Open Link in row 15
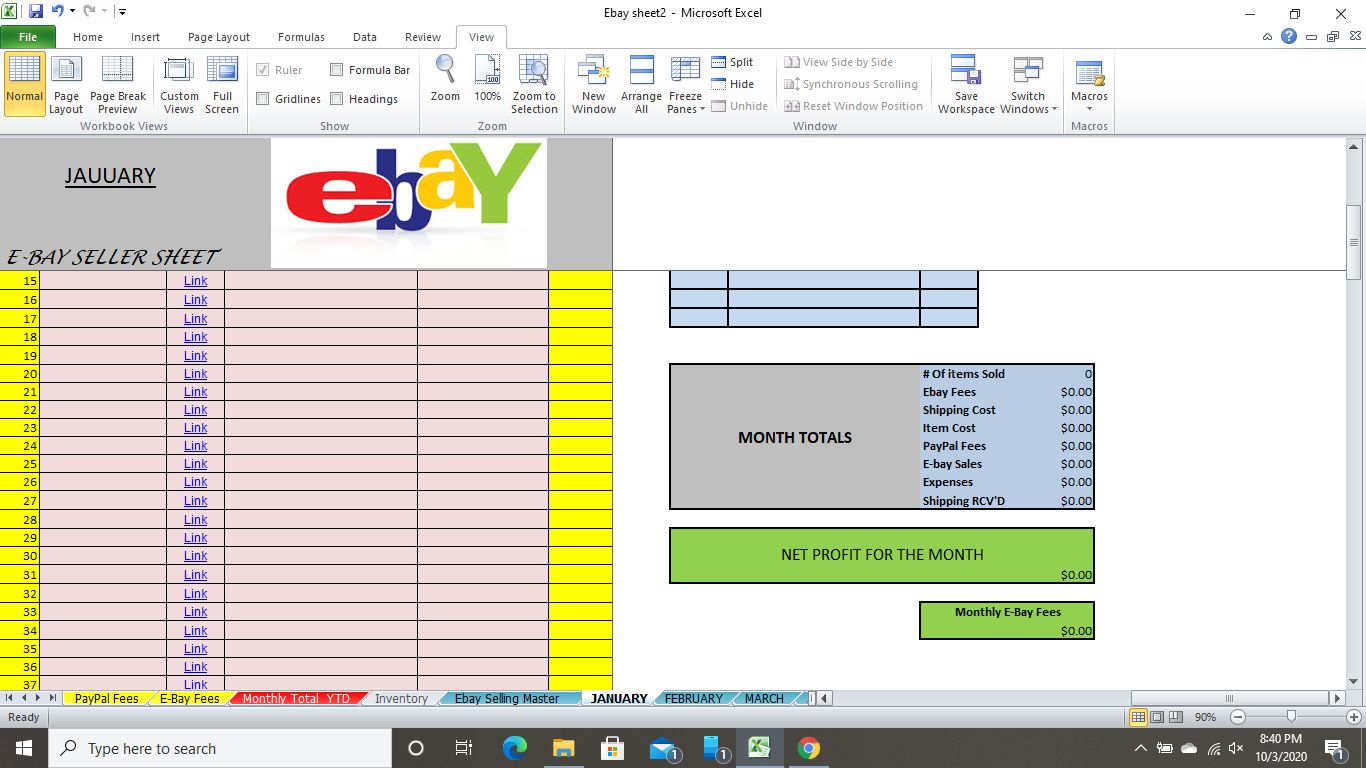The image size is (1366, 768). point(196,281)
